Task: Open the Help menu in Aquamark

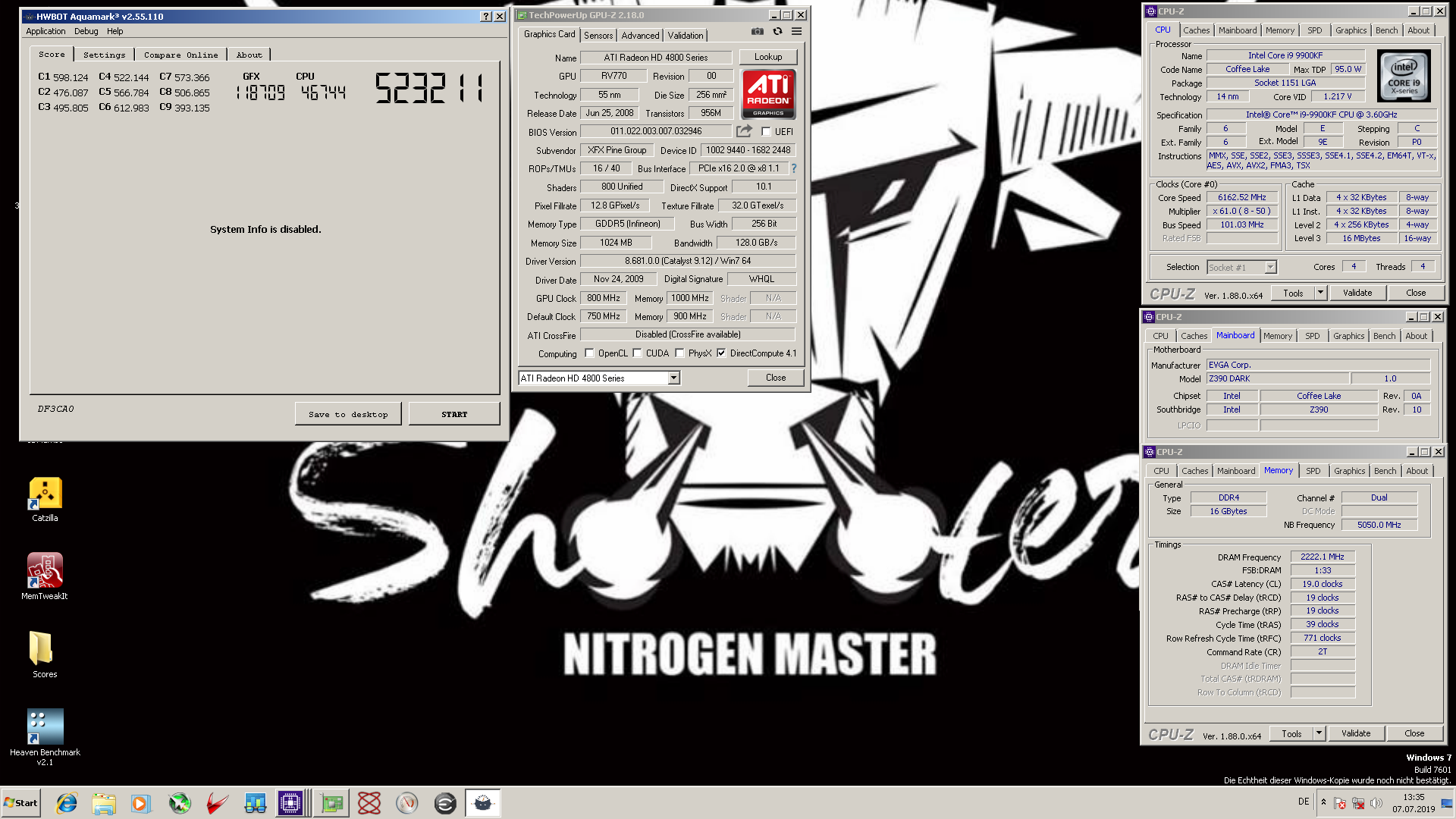Action: point(115,31)
